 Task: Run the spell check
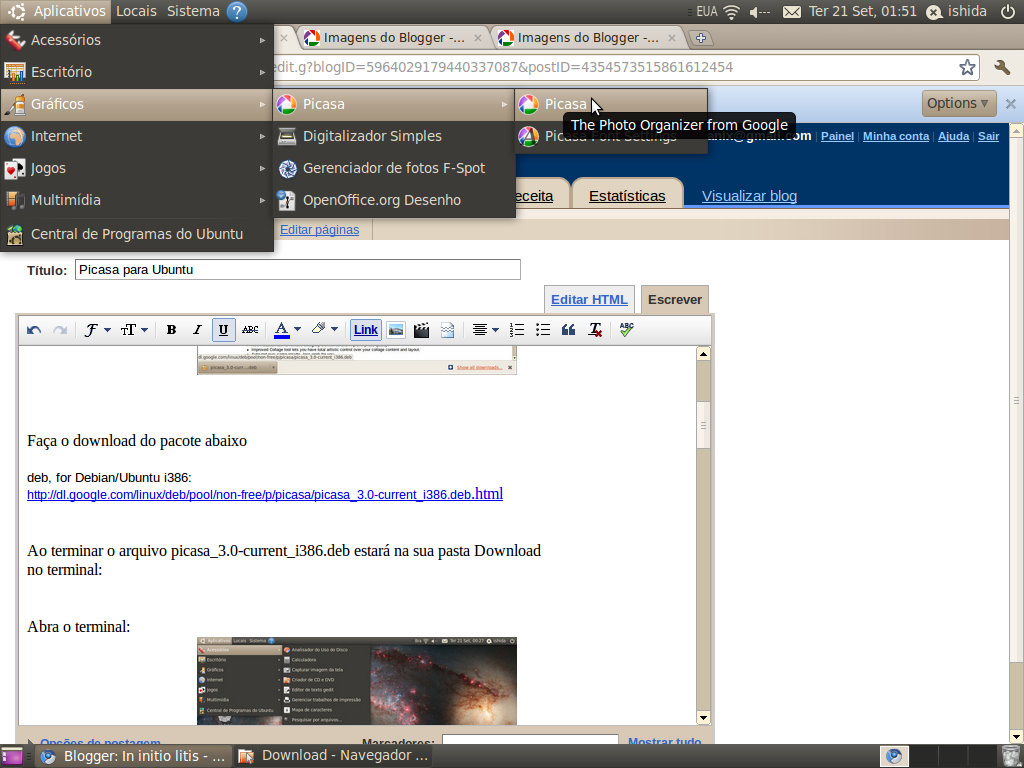pyautogui.click(x=626, y=330)
